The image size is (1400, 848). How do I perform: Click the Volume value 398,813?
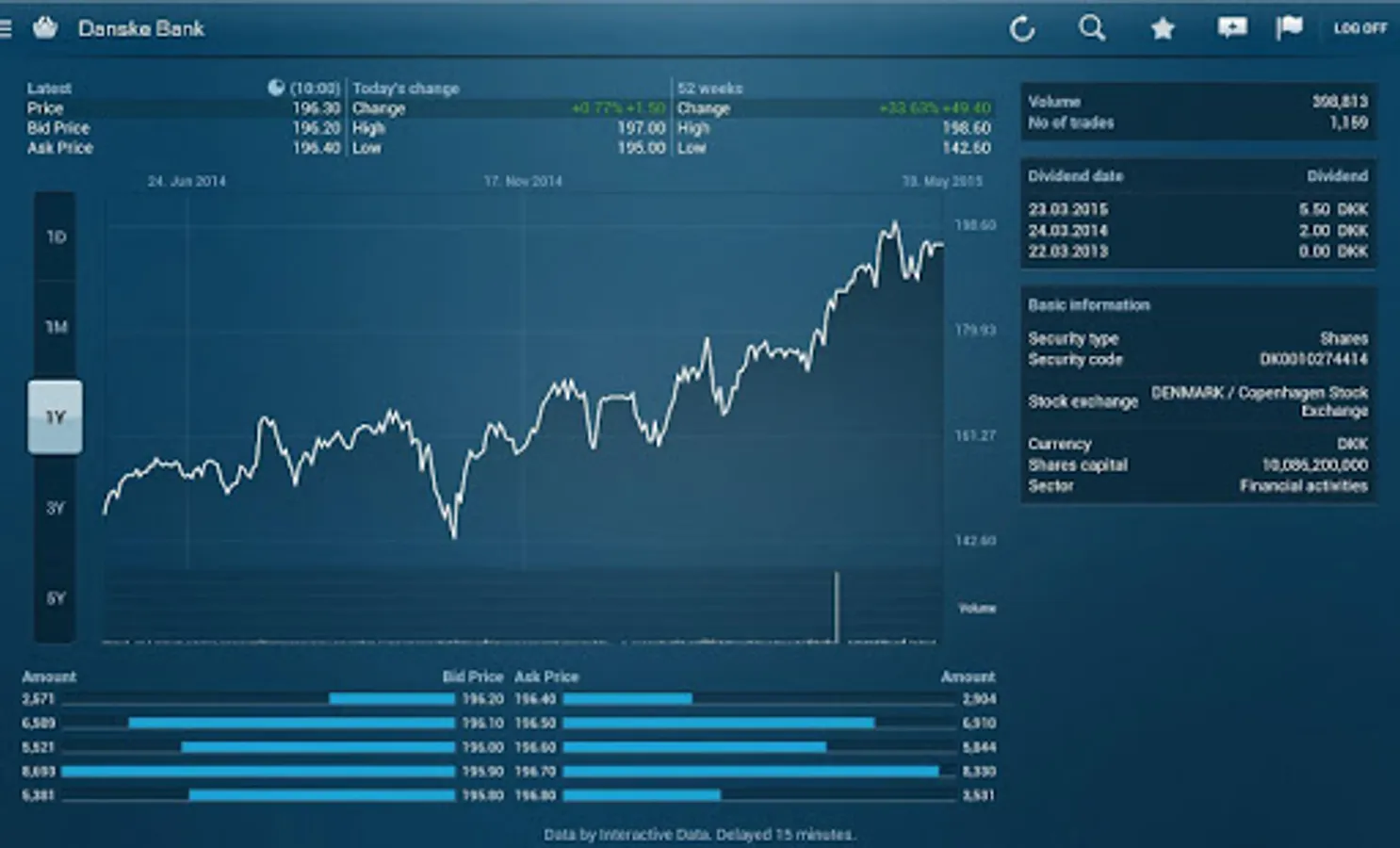pyautogui.click(x=1340, y=101)
